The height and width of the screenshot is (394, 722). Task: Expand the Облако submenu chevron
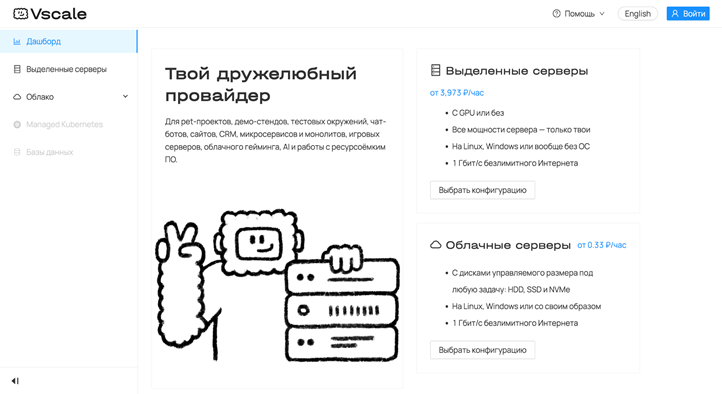[x=125, y=97]
